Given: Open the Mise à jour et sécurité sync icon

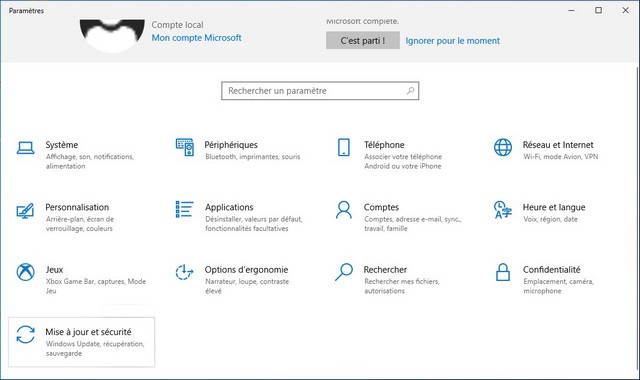Looking at the screenshot, I should (x=25, y=335).
